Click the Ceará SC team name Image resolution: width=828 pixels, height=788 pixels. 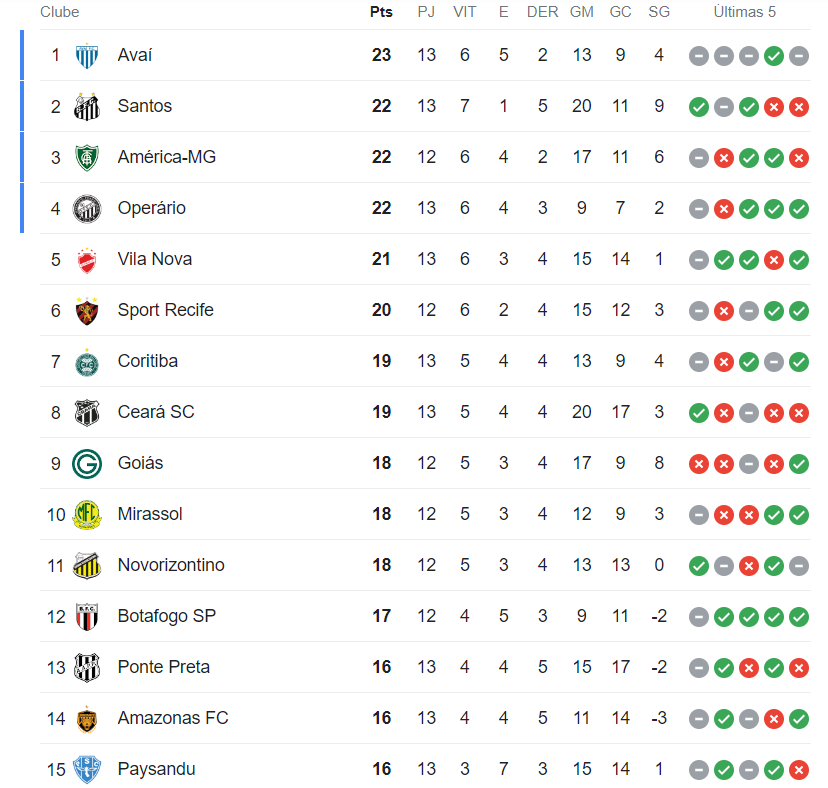click(x=155, y=412)
